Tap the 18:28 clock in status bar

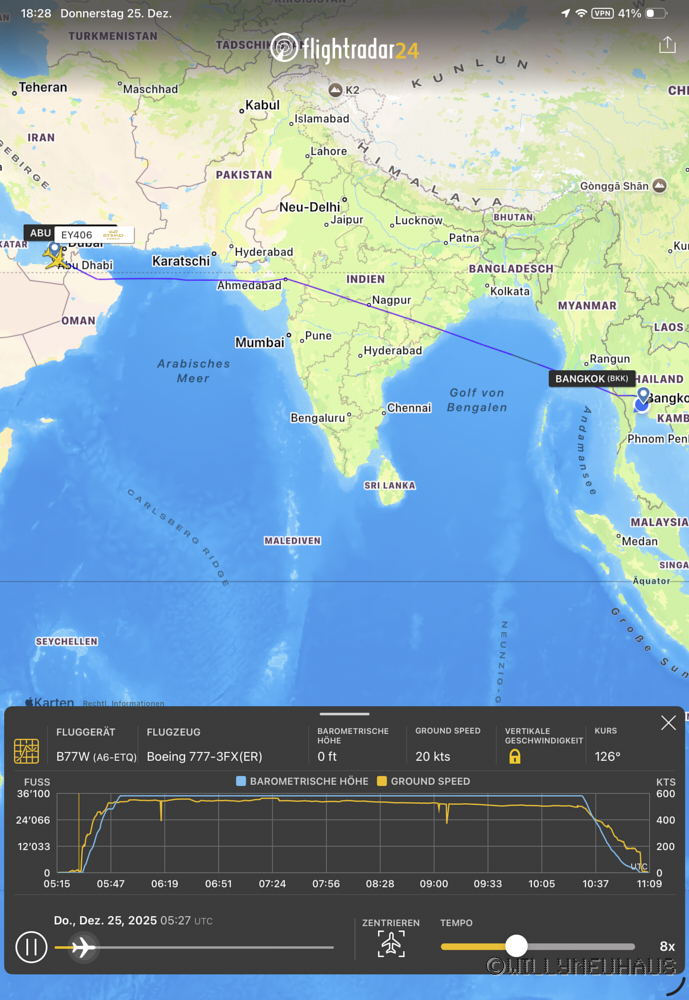(36, 13)
